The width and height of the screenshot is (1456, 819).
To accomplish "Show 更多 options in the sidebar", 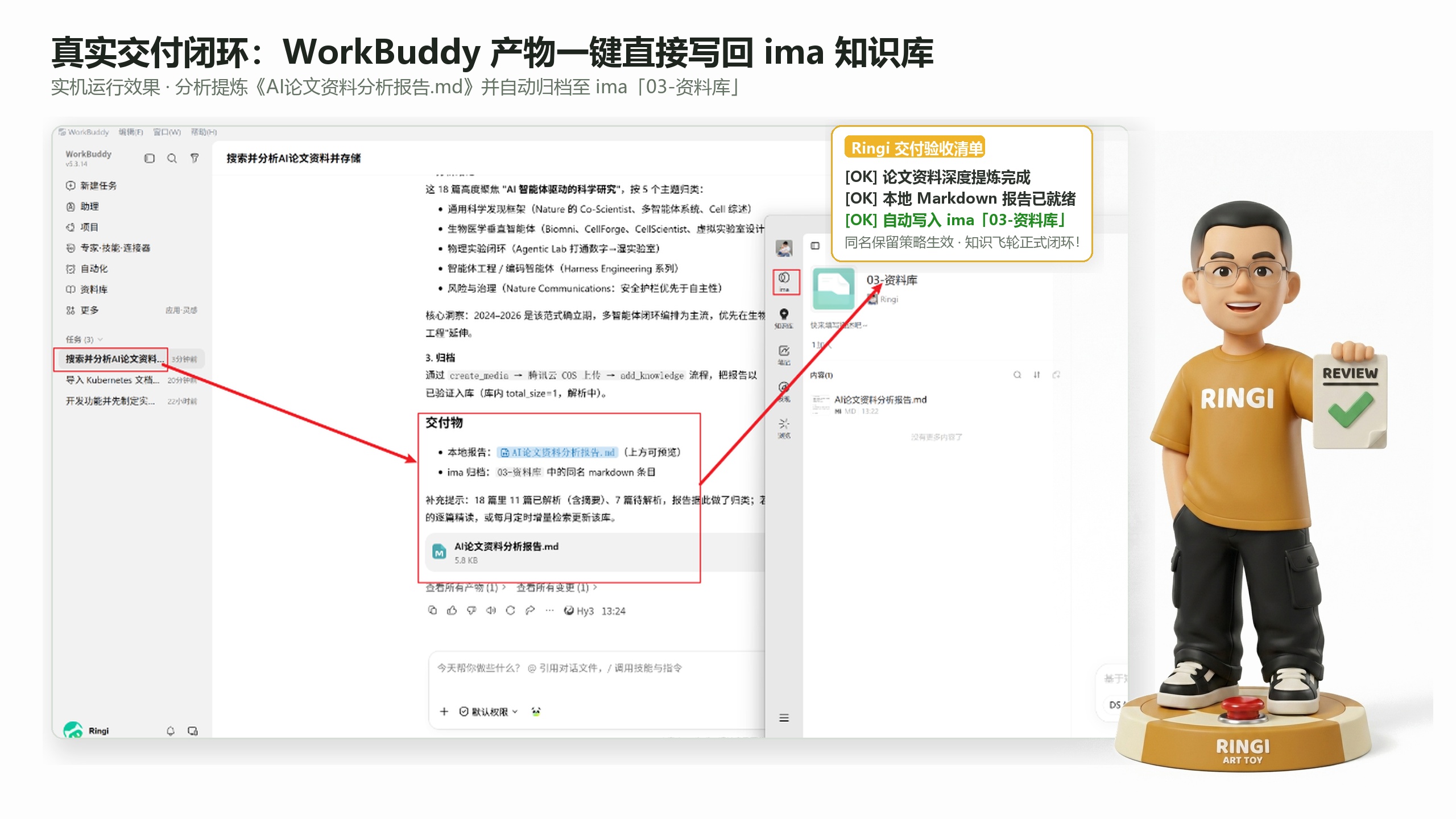I will pyautogui.click(x=82, y=310).
